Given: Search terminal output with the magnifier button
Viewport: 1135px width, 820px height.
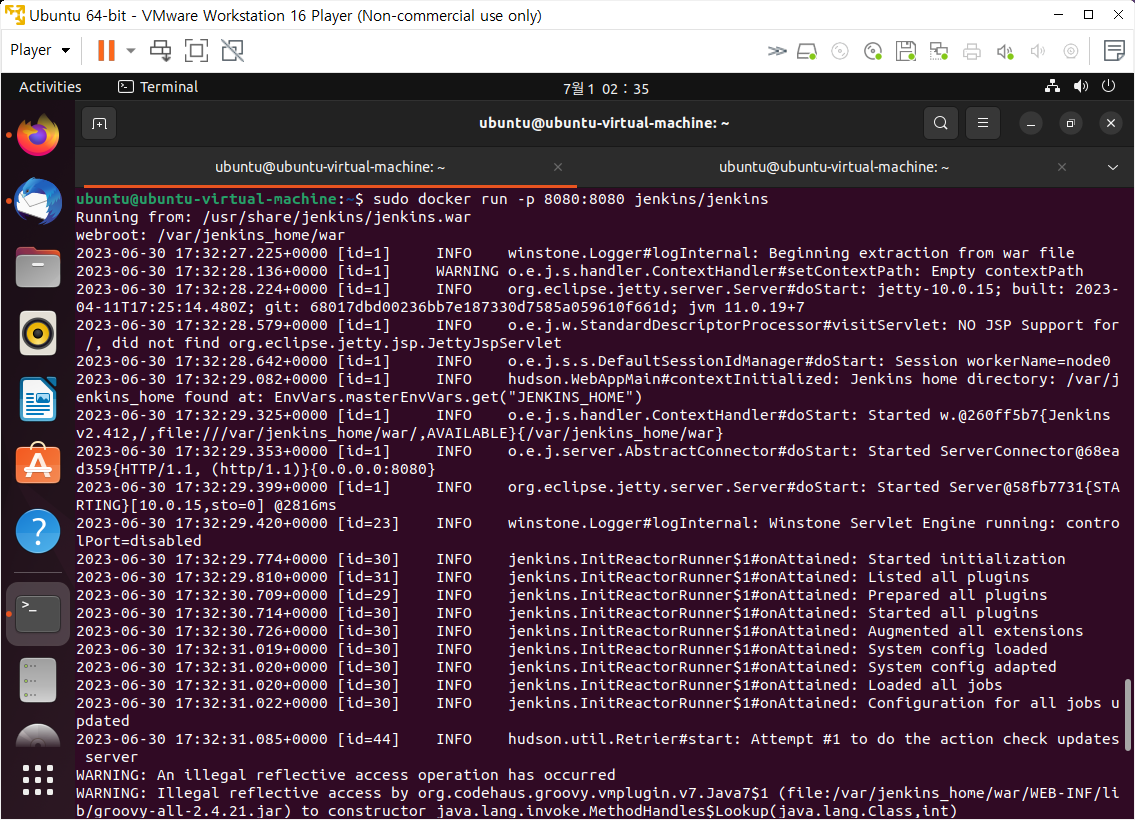Looking at the screenshot, I should pos(940,123).
